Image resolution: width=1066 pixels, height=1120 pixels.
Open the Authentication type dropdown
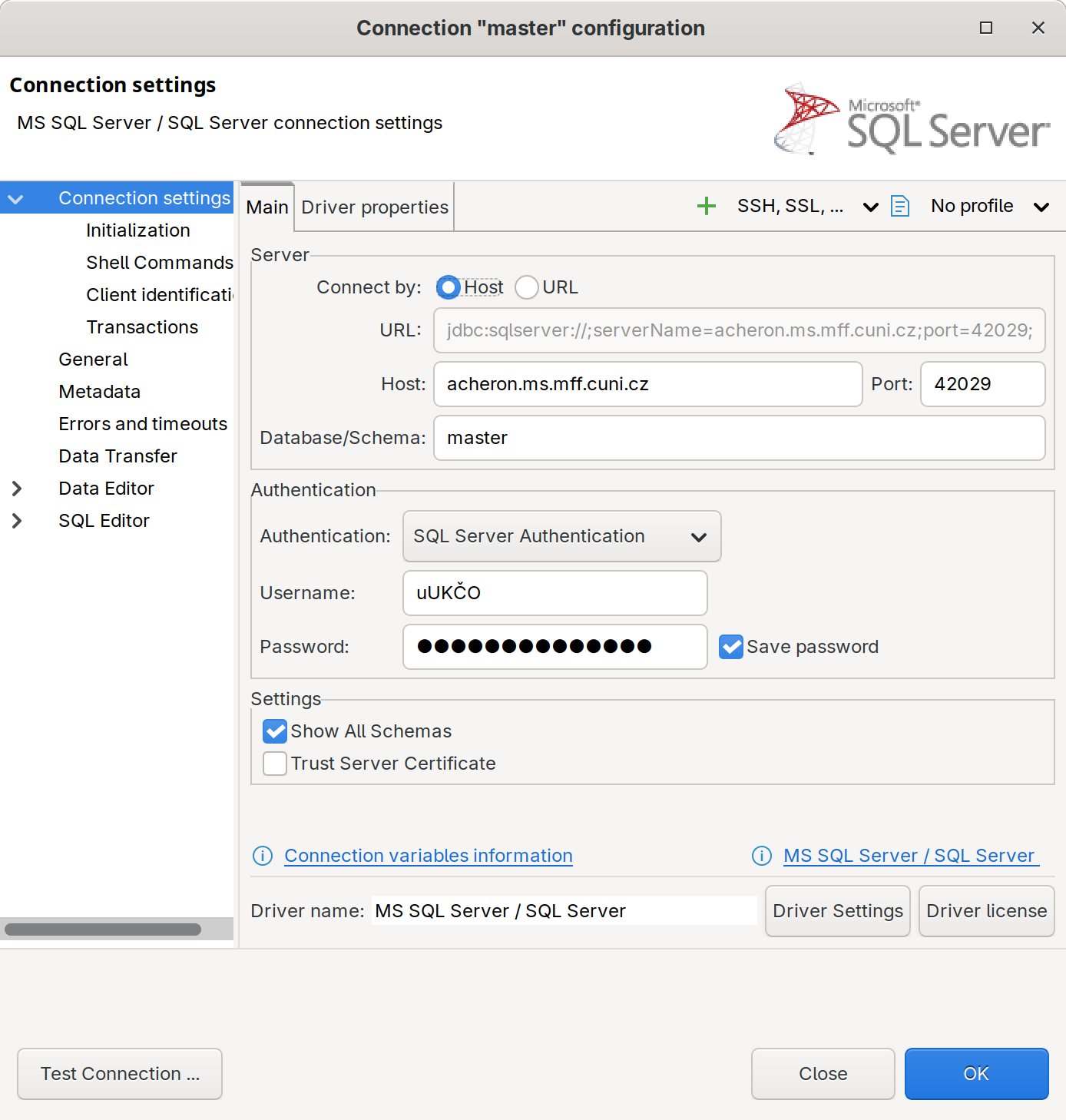[561, 536]
